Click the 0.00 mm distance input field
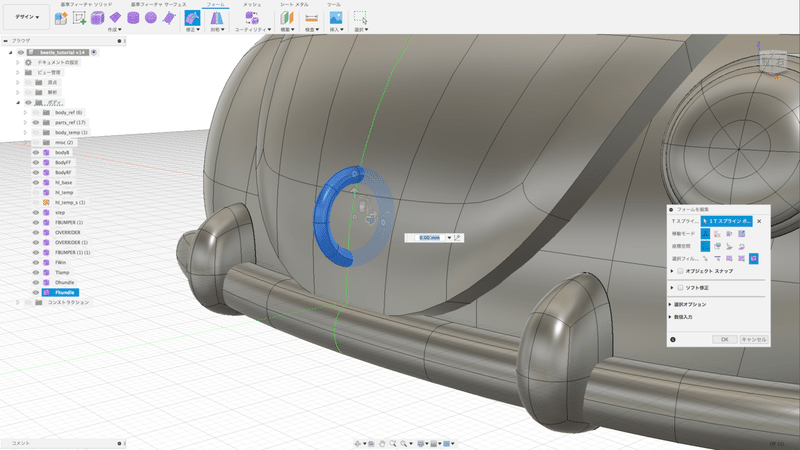Screen dimensions: 800x450 coord(429,238)
